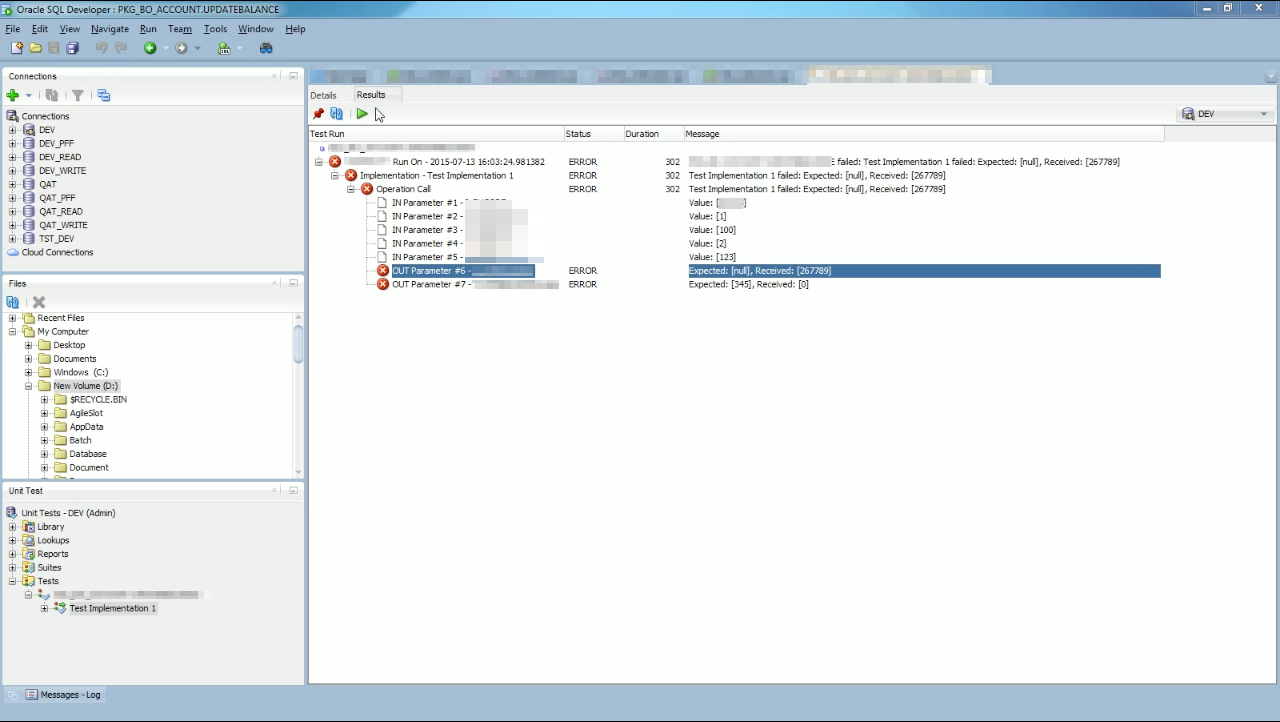Click the green plus New Connection icon
The image size is (1280, 722).
coord(13,95)
